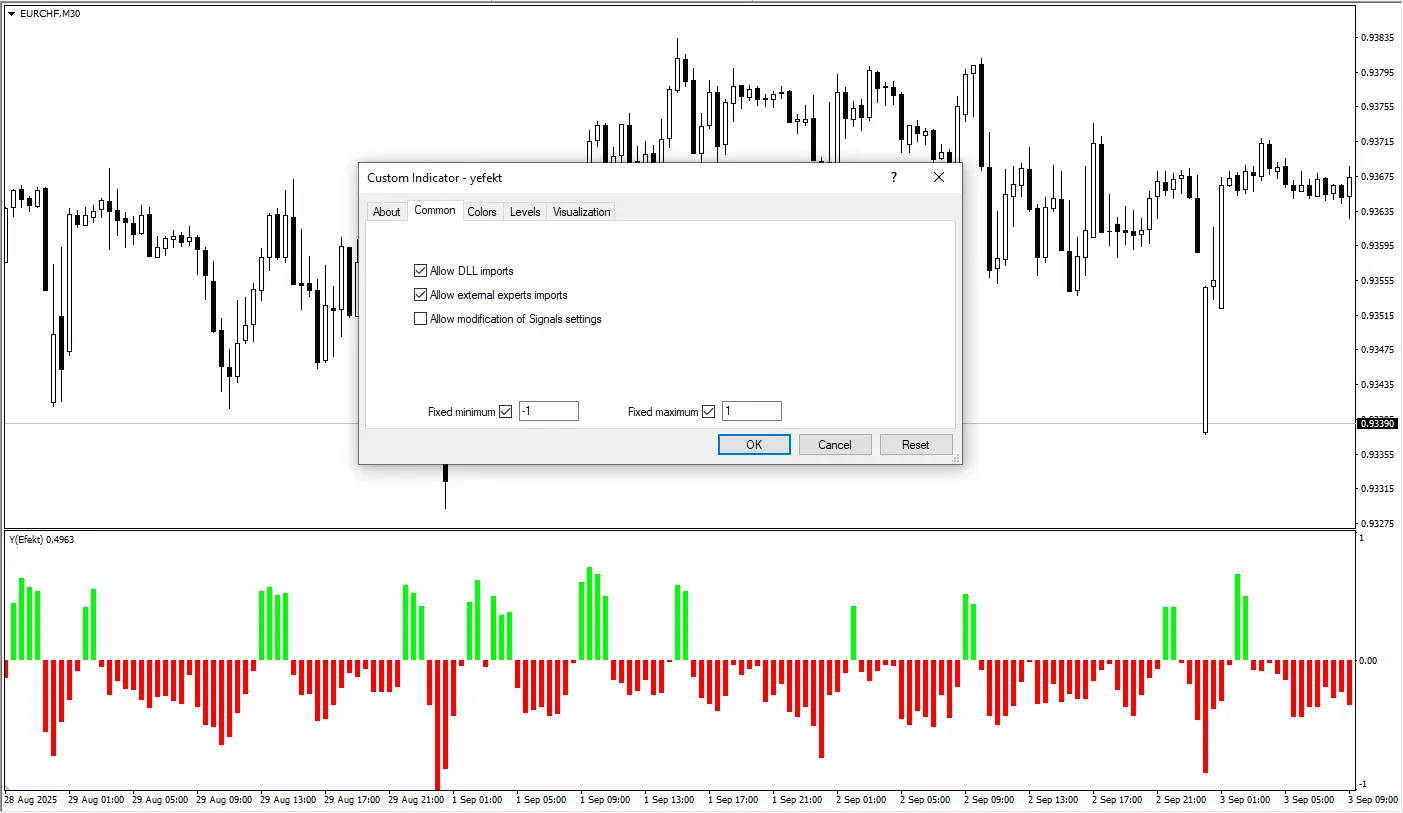Switch to the Visualization tab

click(581, 212)
